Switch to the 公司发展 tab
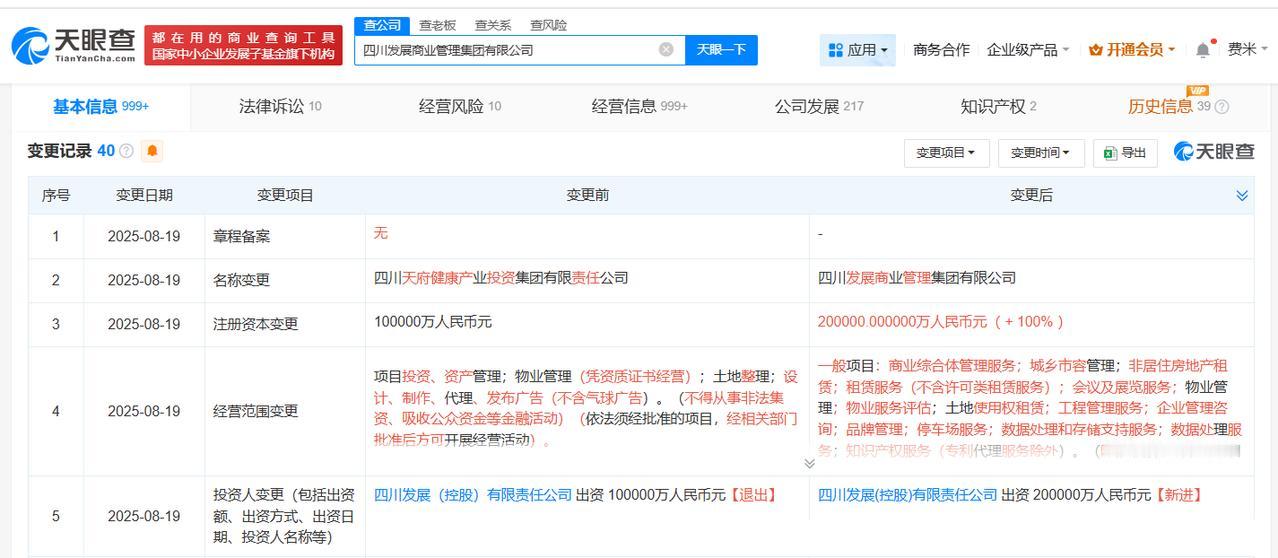 pos(819,107)
